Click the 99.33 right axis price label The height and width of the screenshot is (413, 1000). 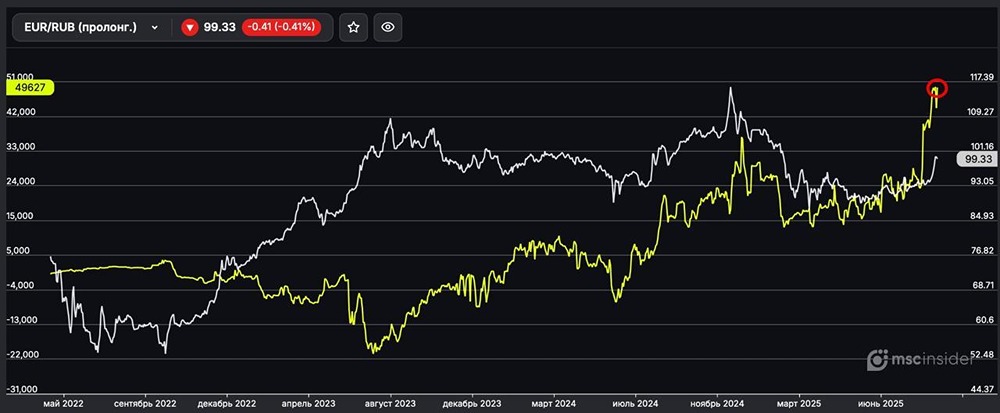976,159
